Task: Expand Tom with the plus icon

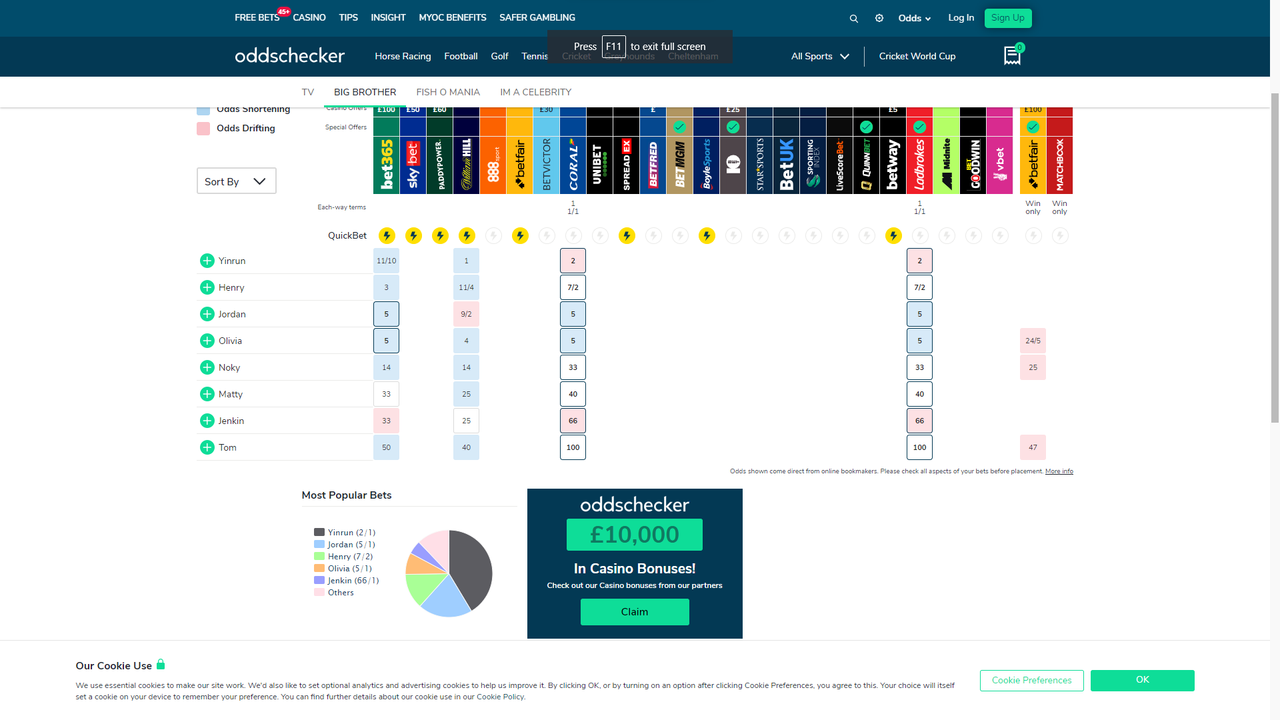Action: 207,447
